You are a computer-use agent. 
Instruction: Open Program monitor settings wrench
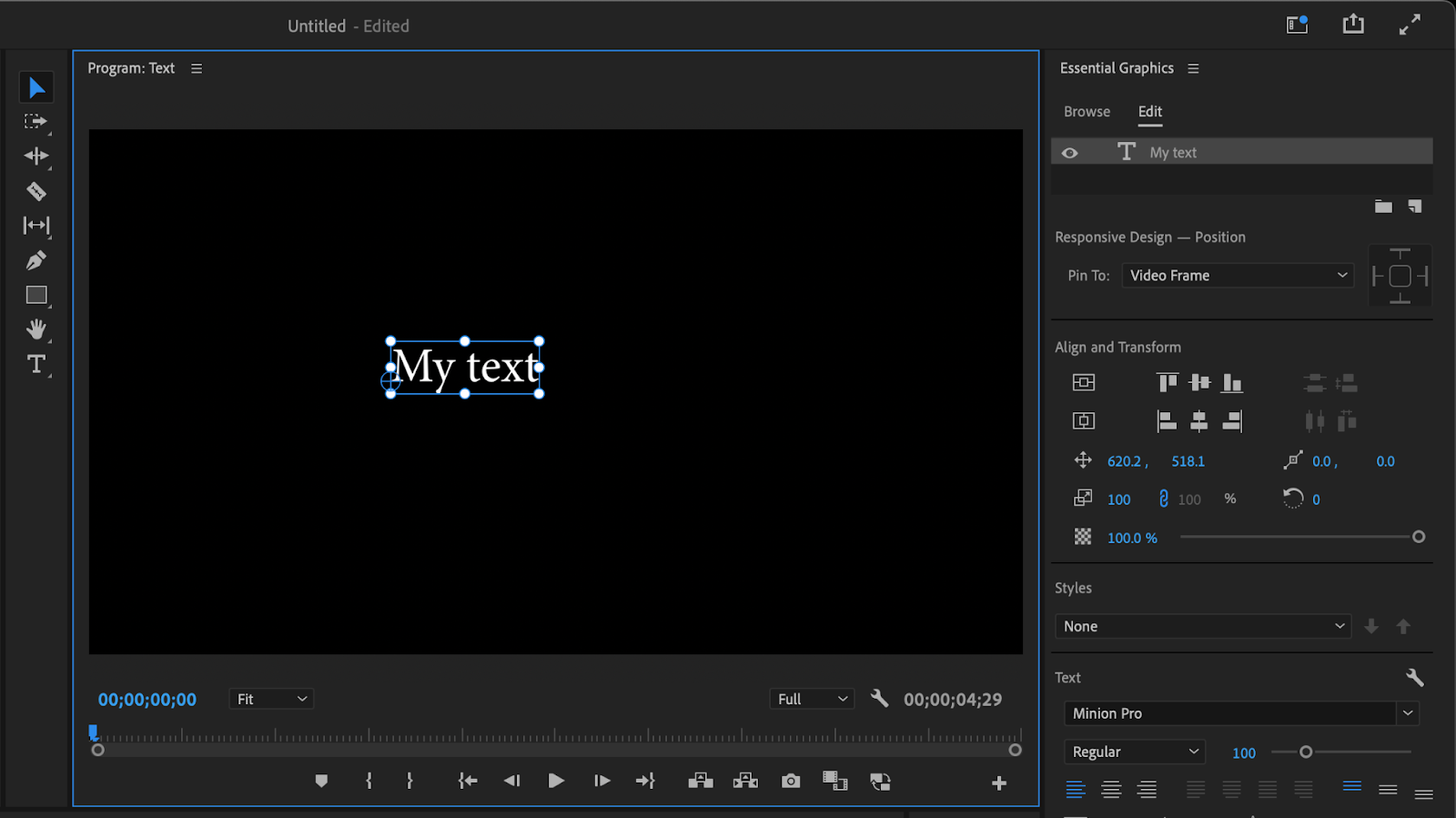point(879,698)
